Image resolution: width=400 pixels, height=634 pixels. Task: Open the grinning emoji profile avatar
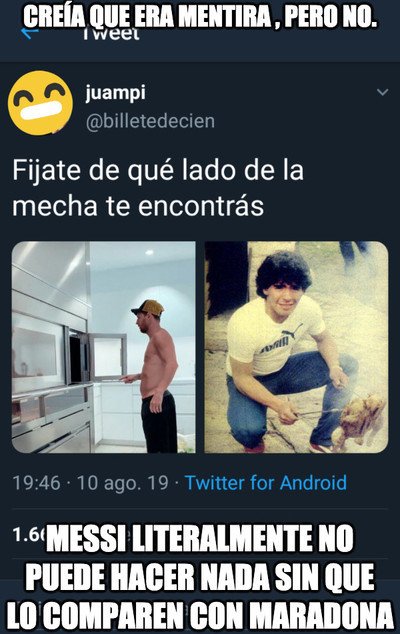click(x=40, y=103)
